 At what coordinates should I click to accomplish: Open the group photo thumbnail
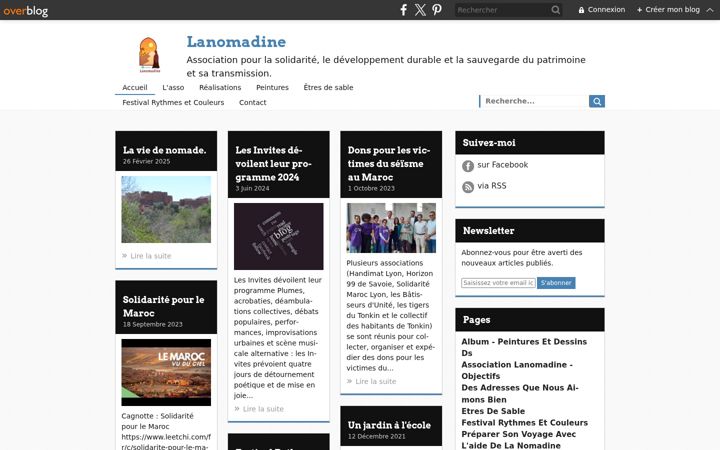pyautogui.click(x=391, y=228)
